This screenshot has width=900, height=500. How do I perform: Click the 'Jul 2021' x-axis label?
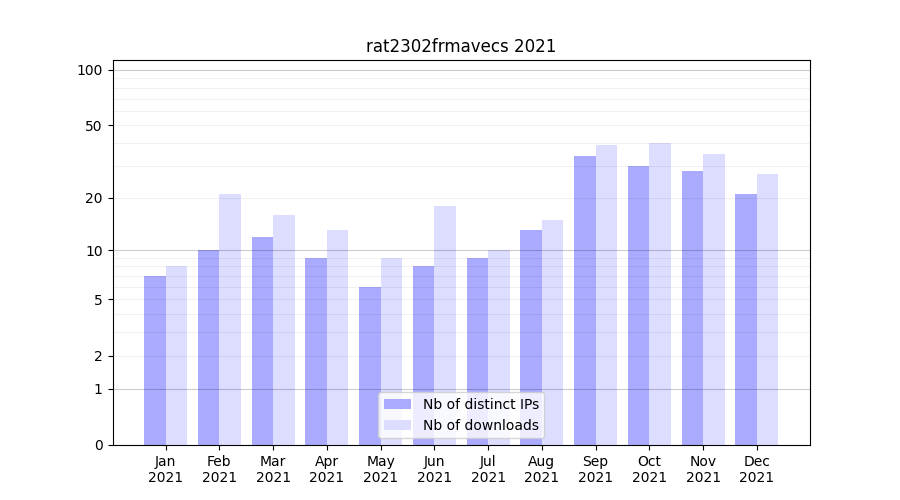(488, 469)
